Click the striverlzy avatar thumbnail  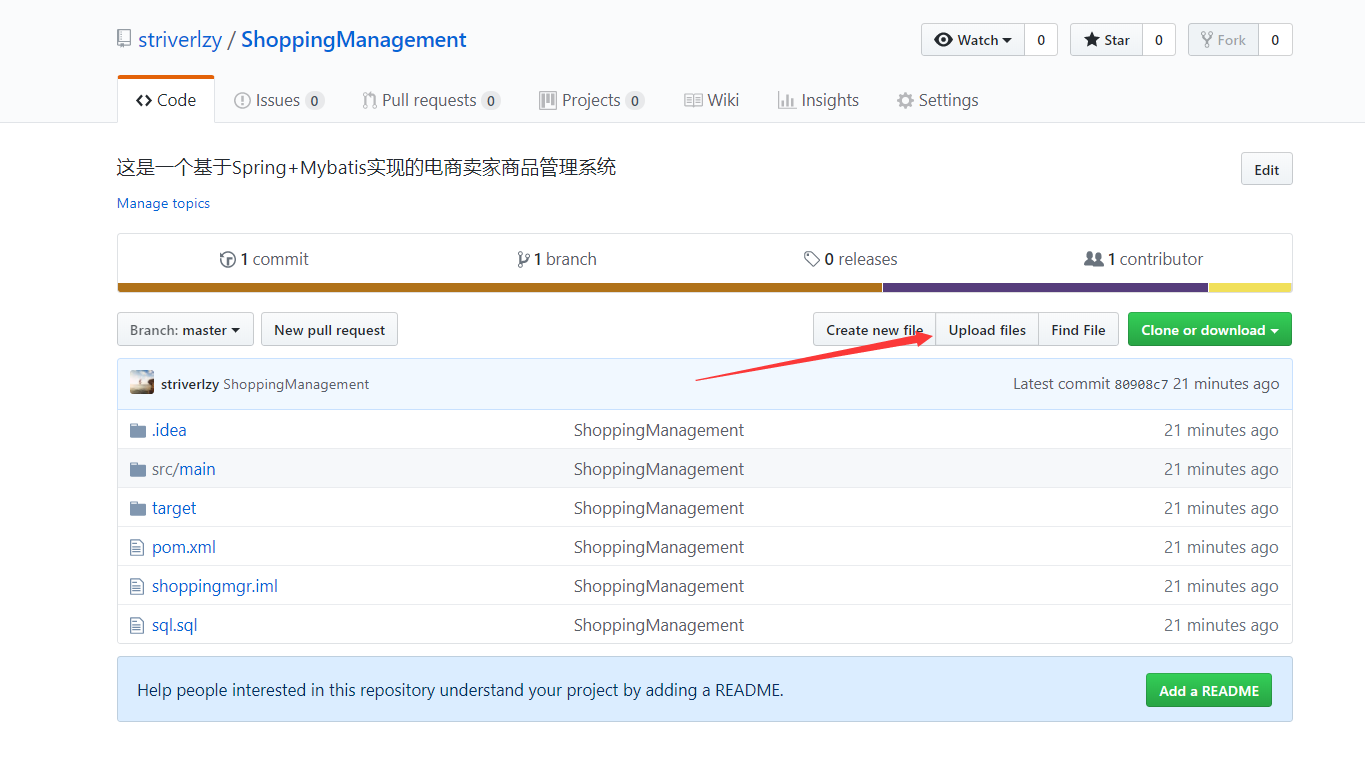pos(142,383)
